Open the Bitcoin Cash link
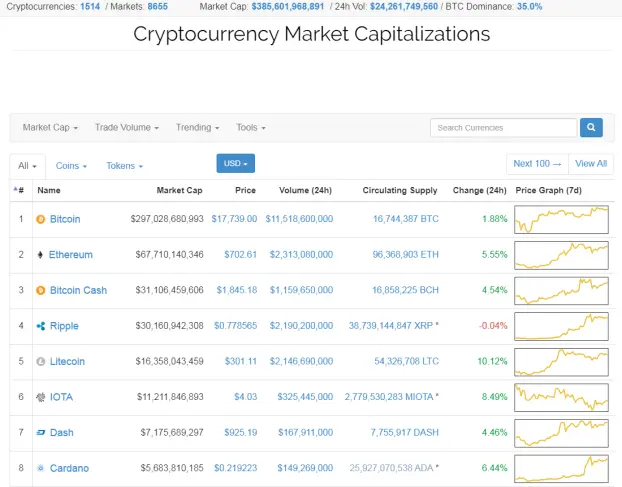 point(79,290)
